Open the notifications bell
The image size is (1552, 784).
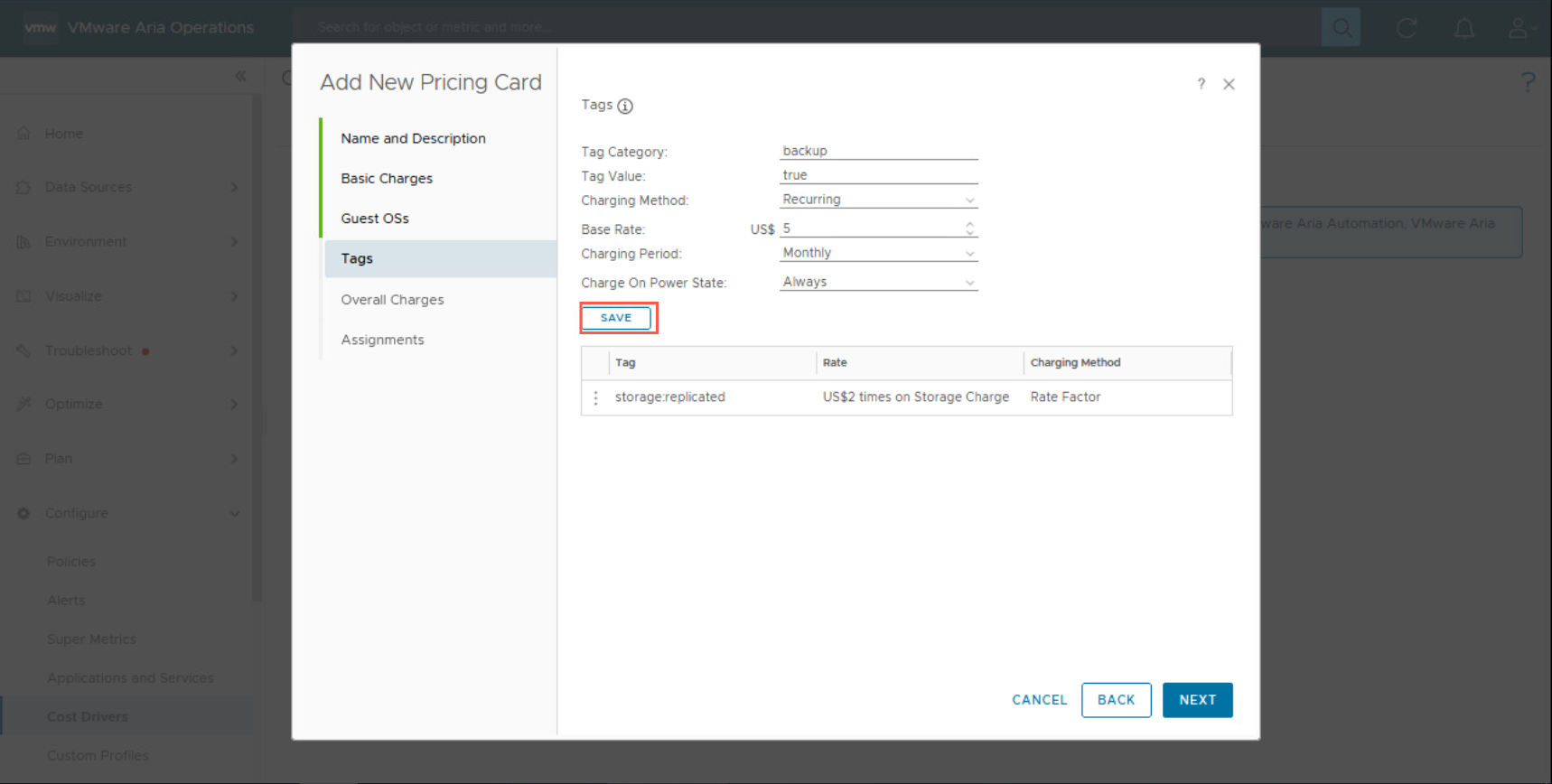pyautogui.click(x=1463, y=28)
